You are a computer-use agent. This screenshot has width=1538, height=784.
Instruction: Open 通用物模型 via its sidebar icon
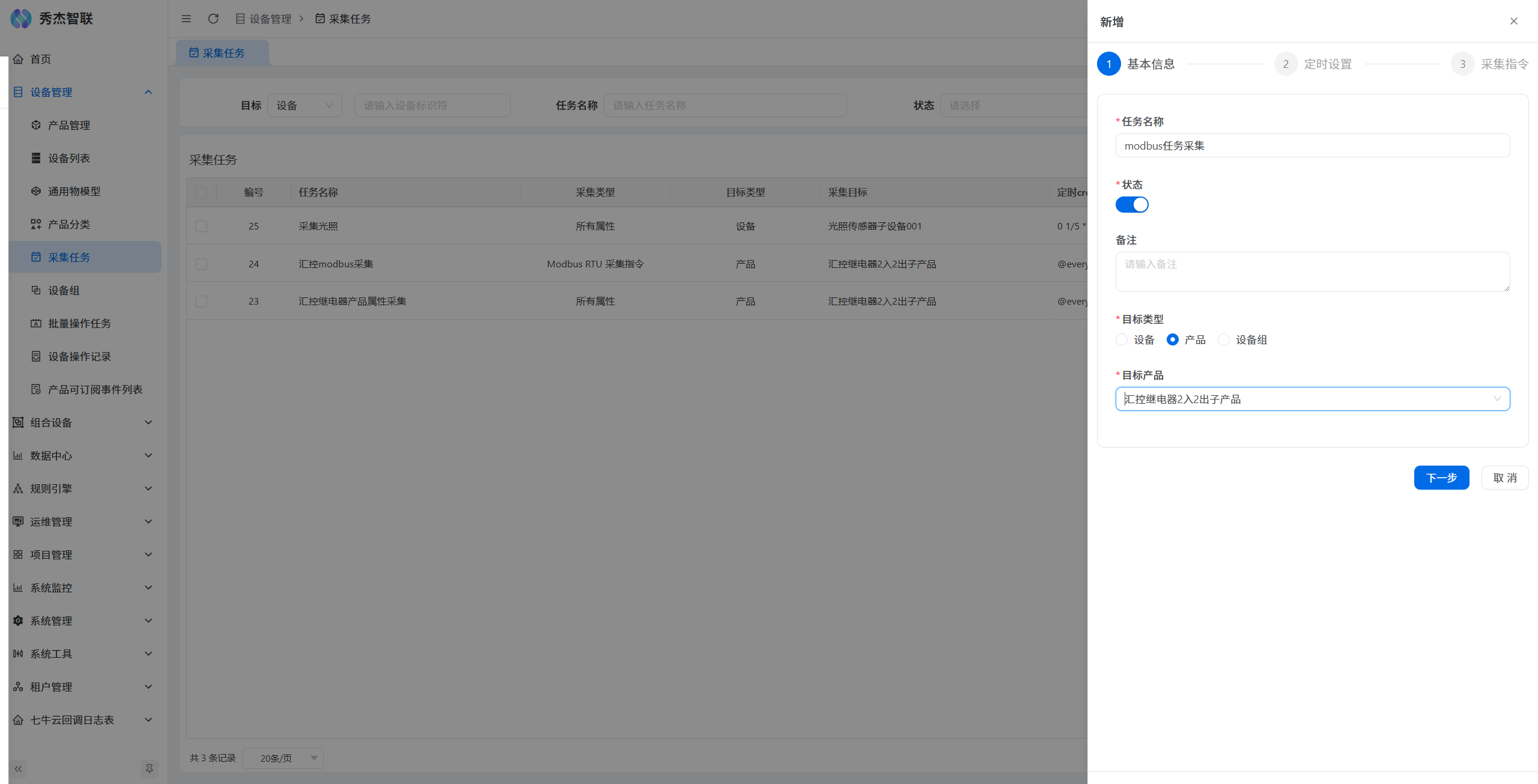tap(36, 191)
